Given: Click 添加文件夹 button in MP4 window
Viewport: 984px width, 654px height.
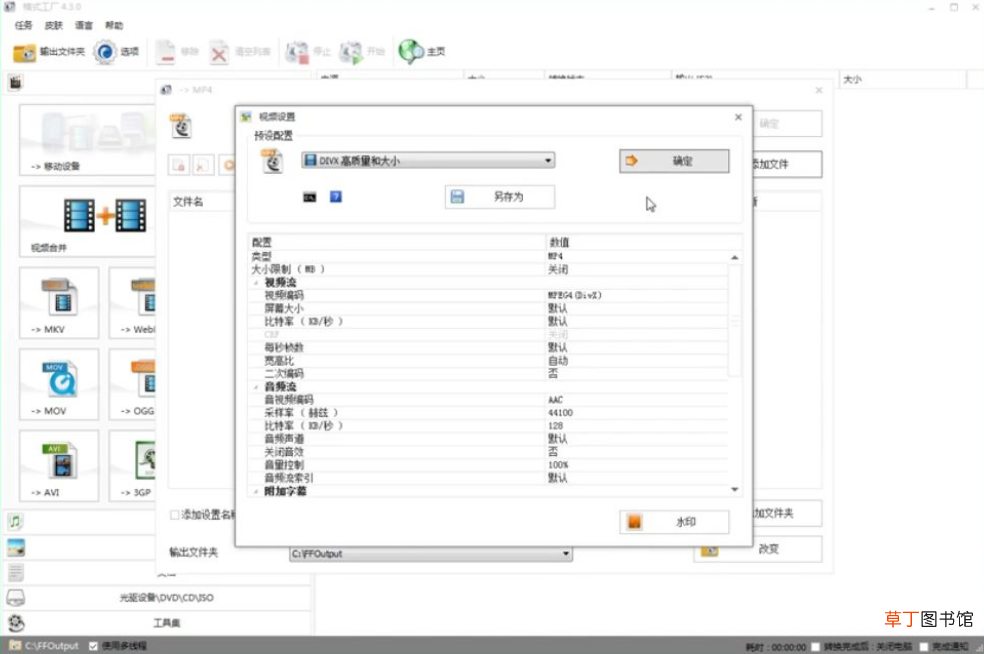Looking at the screenshot, I should tap(787, 513).
